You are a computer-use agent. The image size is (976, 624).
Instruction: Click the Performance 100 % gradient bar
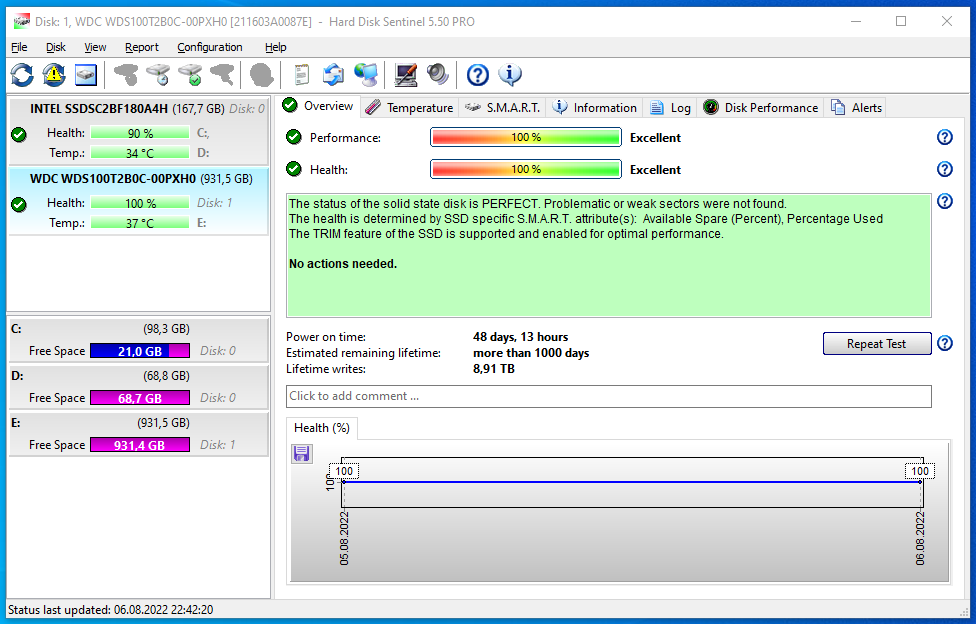pyautogui.click(x=526, y=137)
